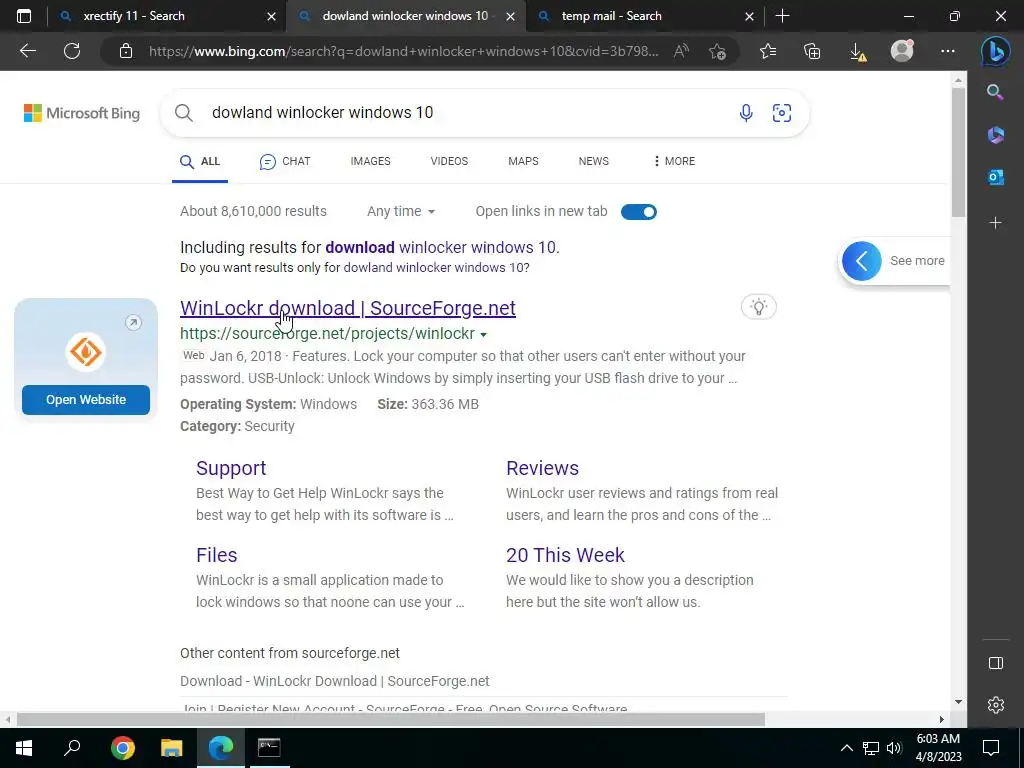
Task: Open the Favorites list icon
Action: tap(768, 51)
